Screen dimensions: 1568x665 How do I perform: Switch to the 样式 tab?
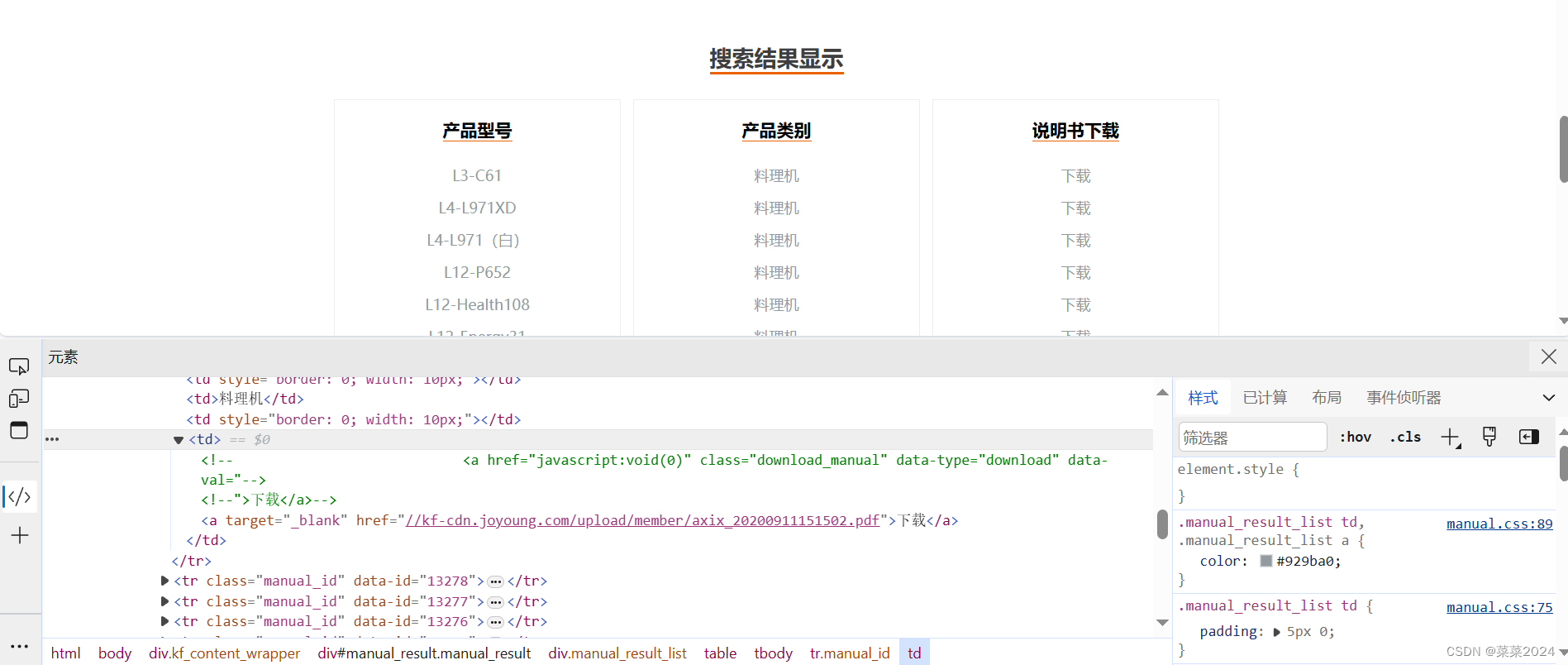point(1203,398)
